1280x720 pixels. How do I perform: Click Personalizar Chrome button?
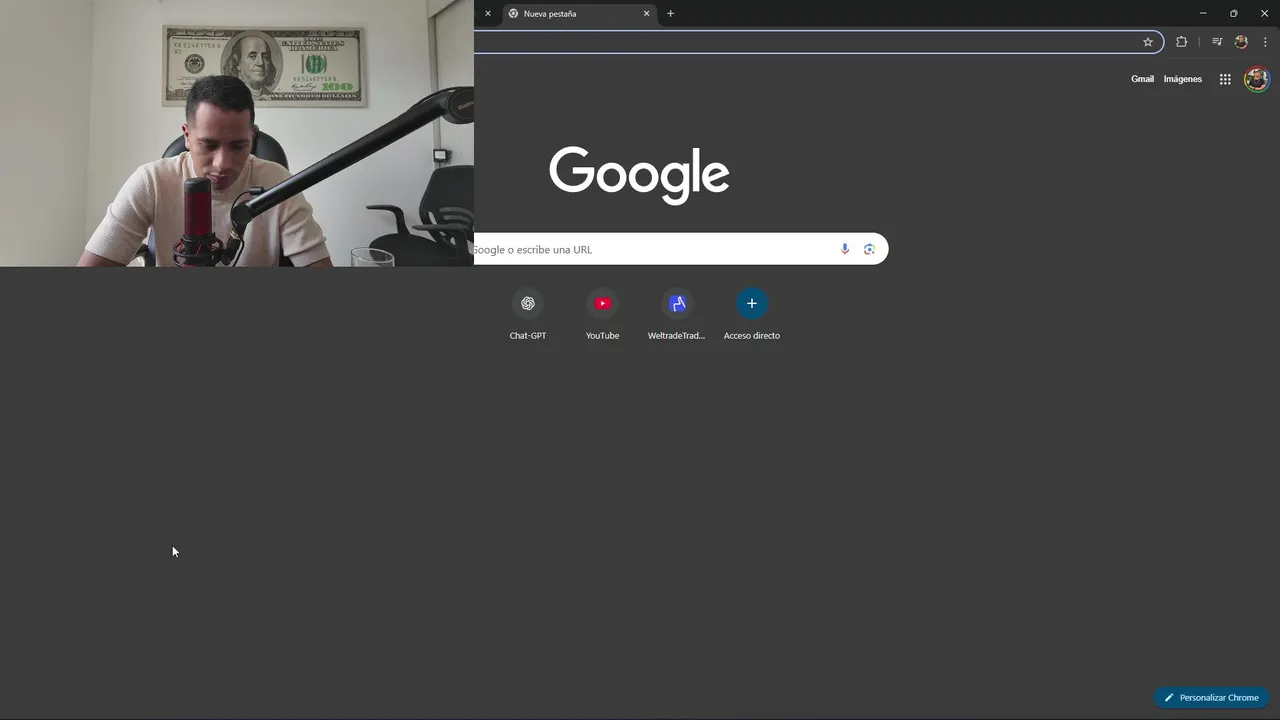[x=1211, y=698]
